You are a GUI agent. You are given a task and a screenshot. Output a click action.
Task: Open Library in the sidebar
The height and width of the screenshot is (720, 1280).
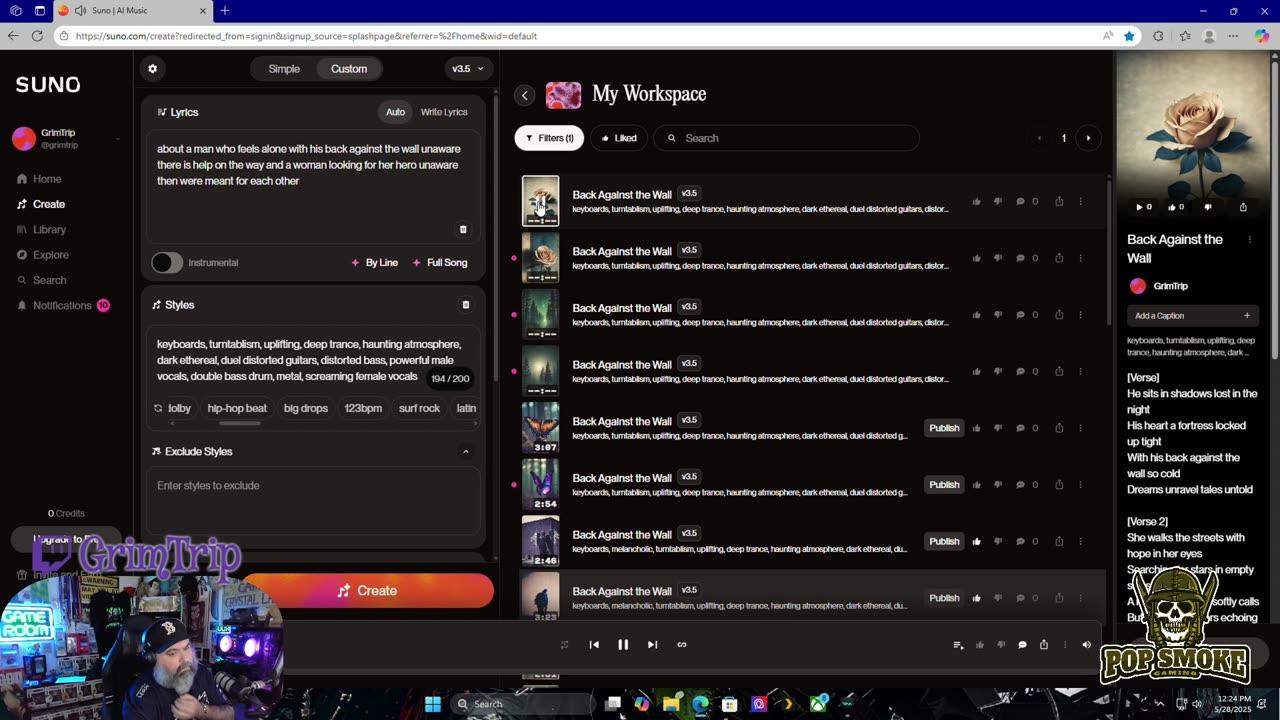pyautogui.click(x=49, y=230)
